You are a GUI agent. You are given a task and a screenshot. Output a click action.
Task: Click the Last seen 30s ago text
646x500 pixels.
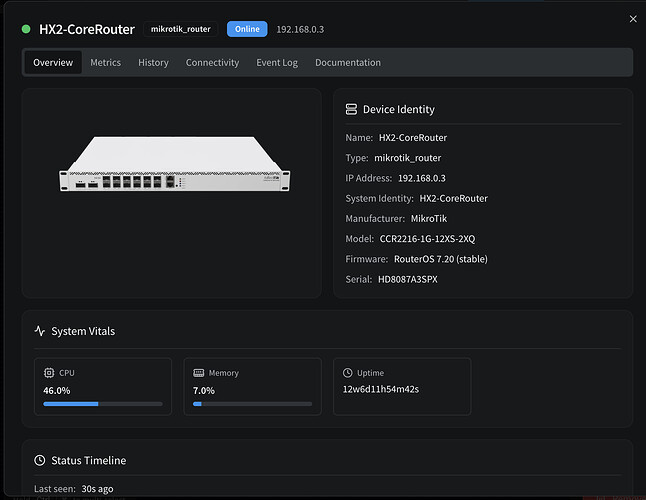pos(74,488)
